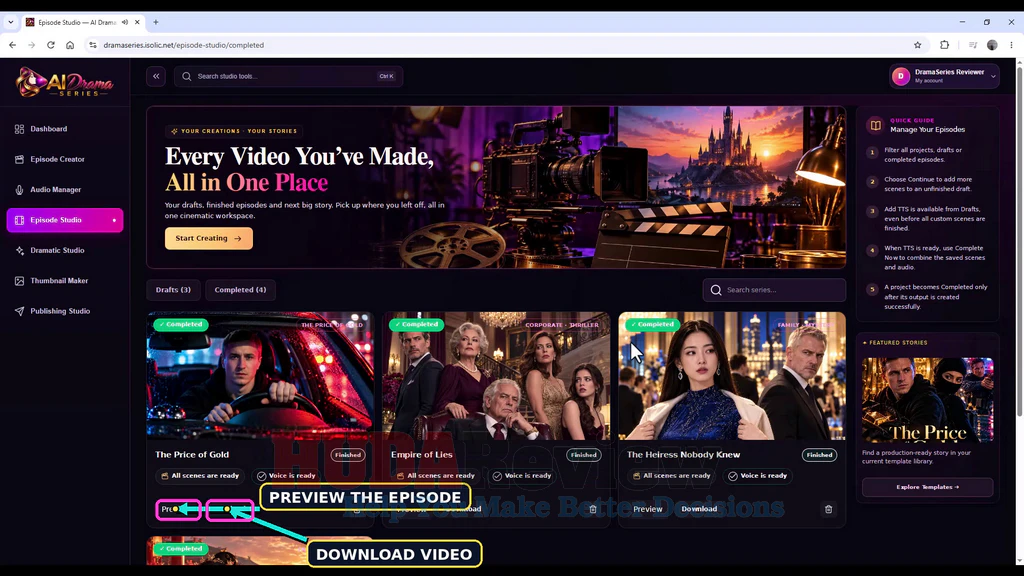Viewport: 1024px width, 576px height.
Task: Click Explore Templates button
Action: (x=927, y=487)
